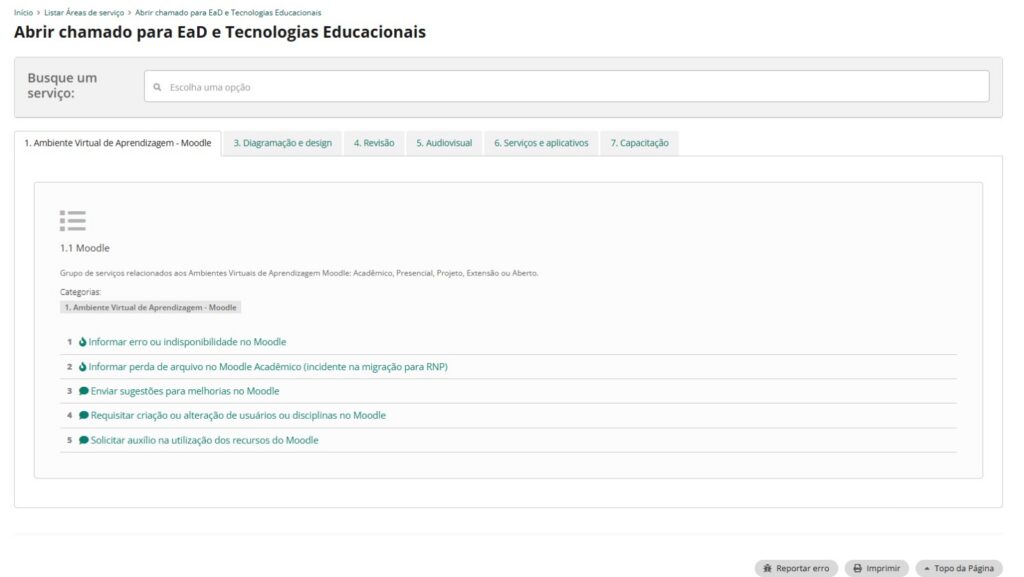Open the 4. Revisão tab
Viewport: 1024px width, 577px height.
click(x=373, y=143)
